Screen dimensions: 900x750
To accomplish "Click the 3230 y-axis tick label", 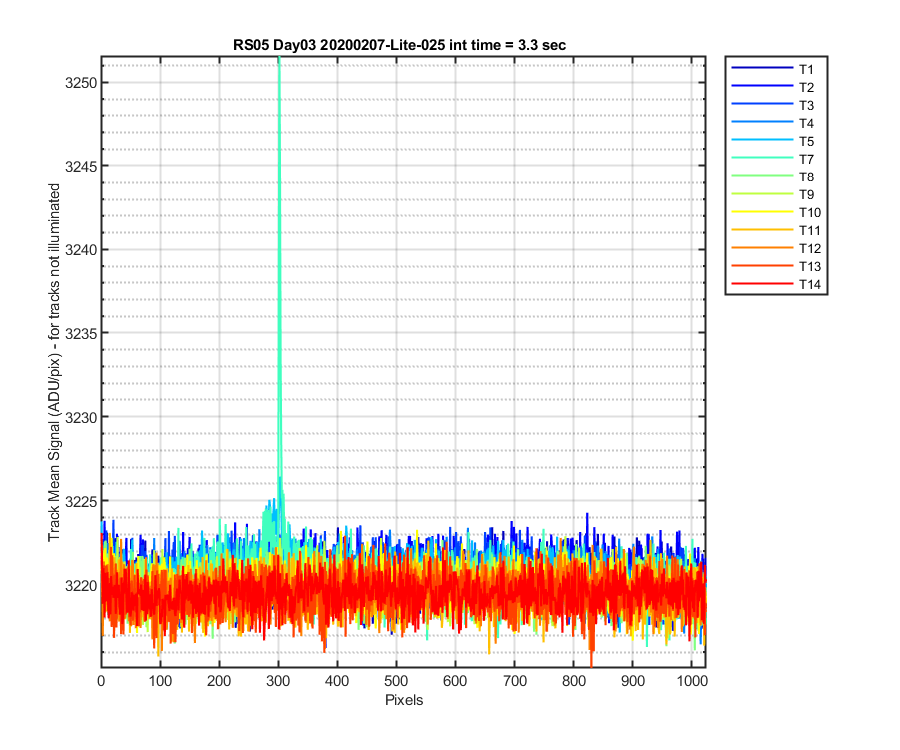I will [x=81, y=417].
